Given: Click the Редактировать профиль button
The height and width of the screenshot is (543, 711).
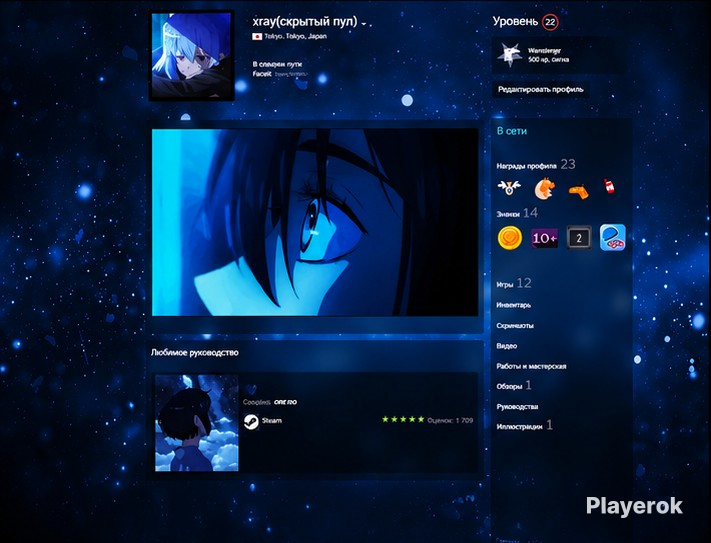Looking at the screenshot, I should click(x=541, y=89).
